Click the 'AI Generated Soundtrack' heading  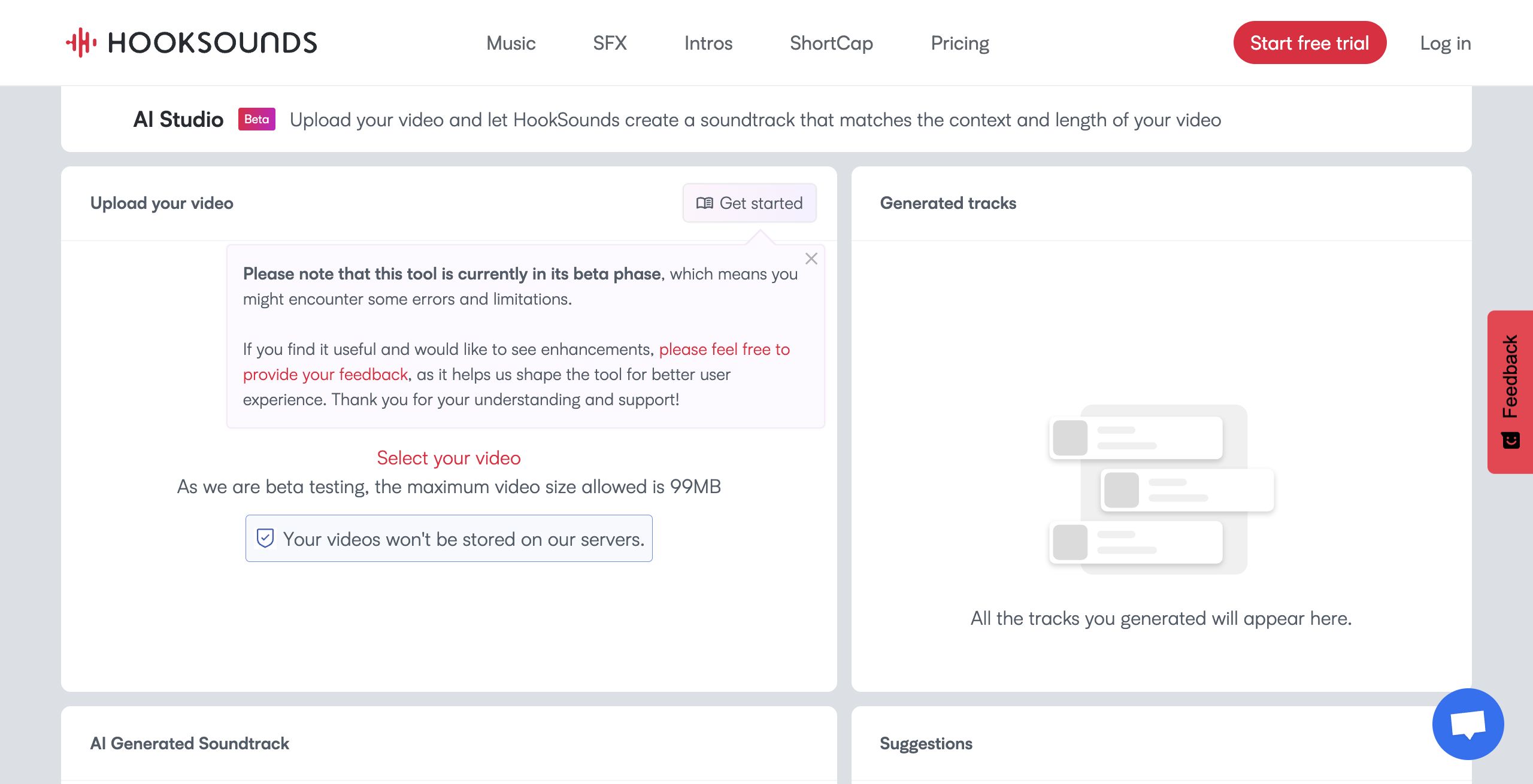pyautogui.click(x=189, y=743)
